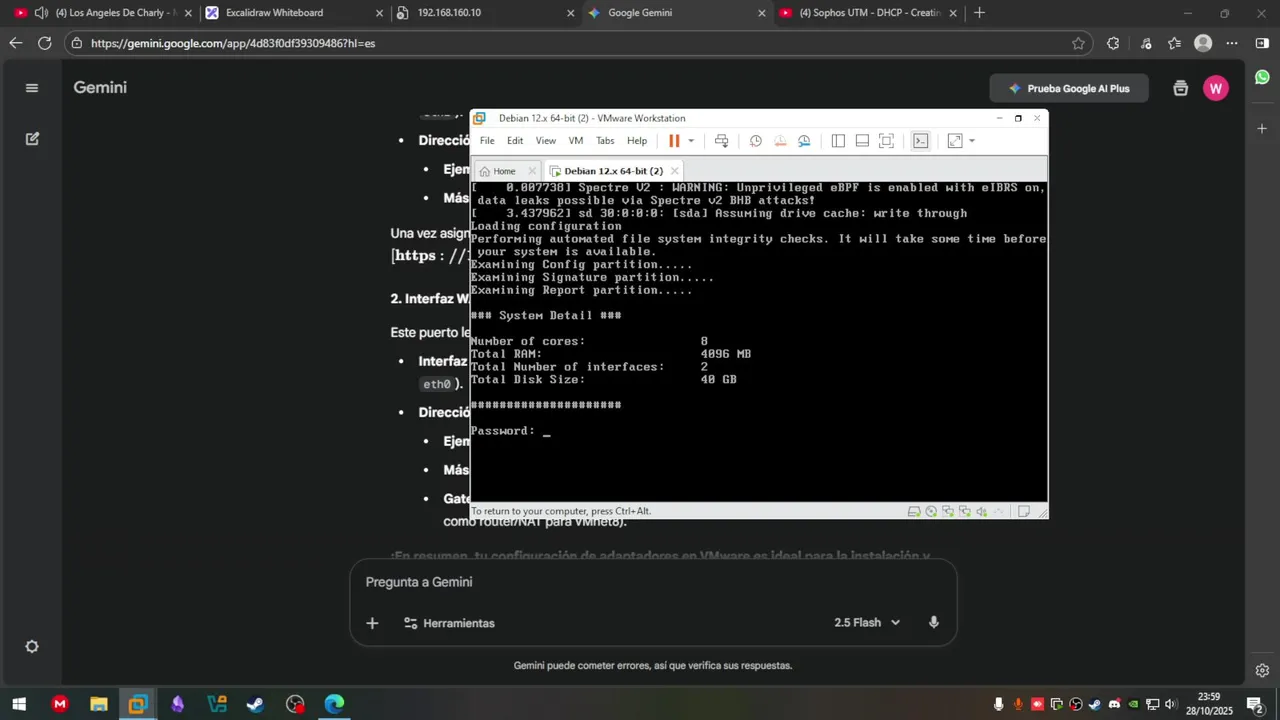
Task: Go back in the browser
Action: 15,43
